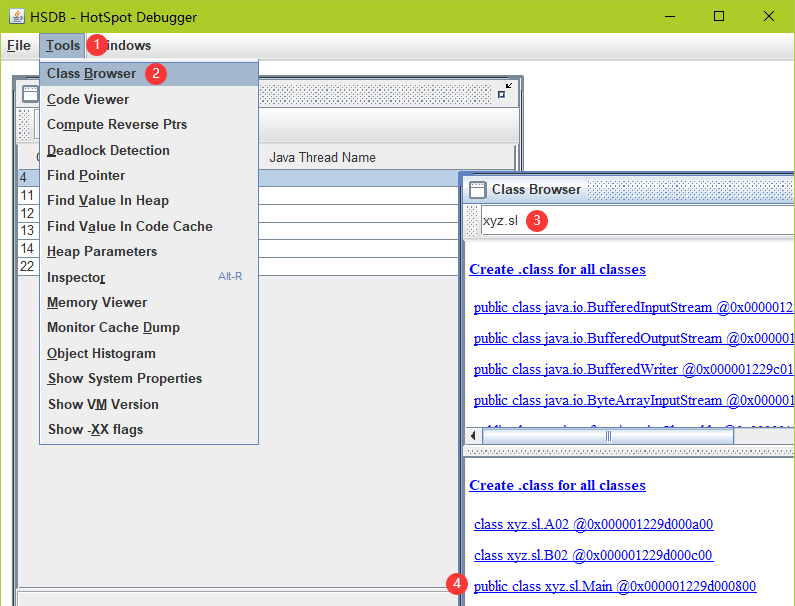Screen dimensions: 795x606
Task: Open the Inspector tool entry
Action: tap(149, 277)
